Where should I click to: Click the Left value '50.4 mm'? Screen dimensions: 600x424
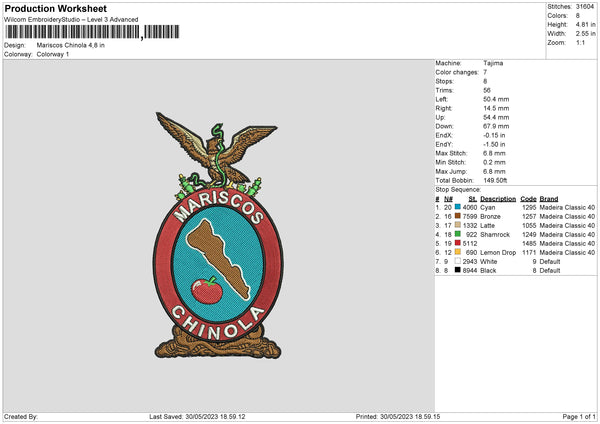496,99
